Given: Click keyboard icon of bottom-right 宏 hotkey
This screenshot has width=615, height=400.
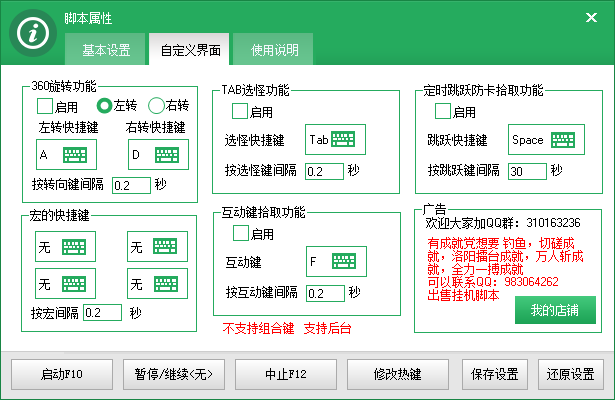Looking at the screenshot, I should click(x=166, y=284).
